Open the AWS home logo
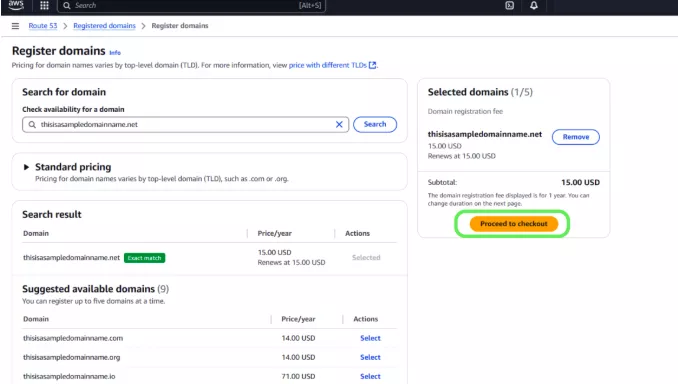 point(16,5)
